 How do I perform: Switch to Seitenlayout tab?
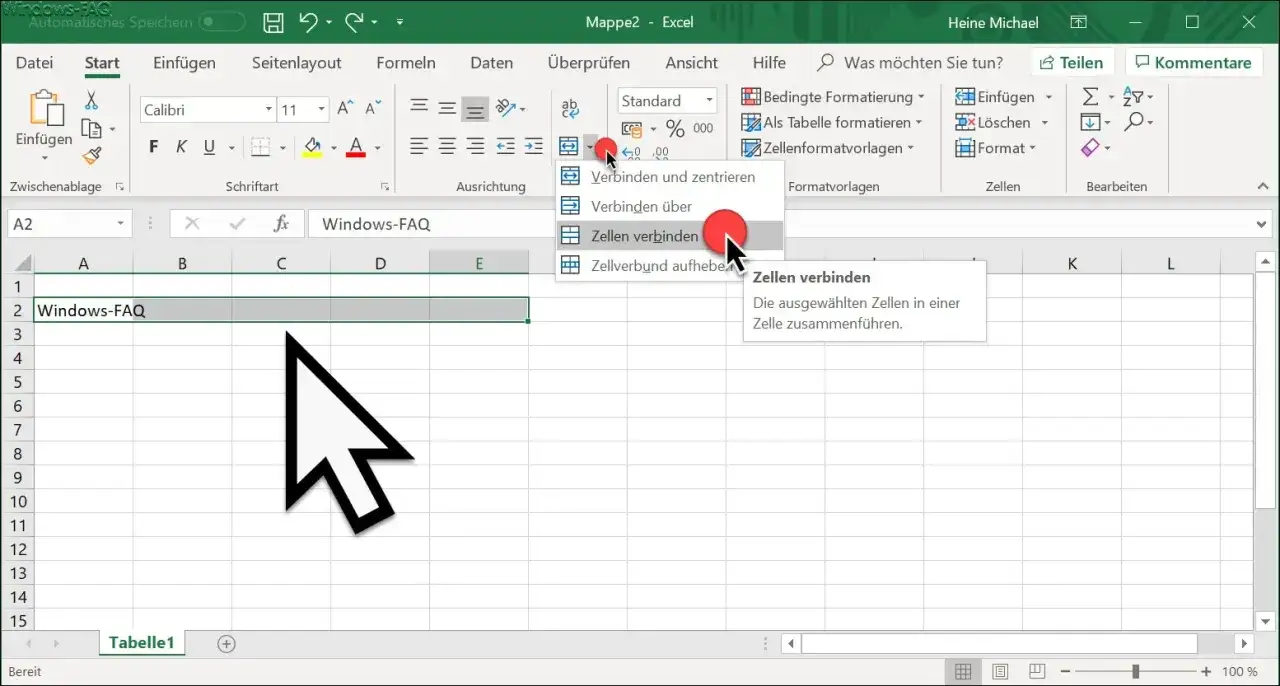(296, 62)
